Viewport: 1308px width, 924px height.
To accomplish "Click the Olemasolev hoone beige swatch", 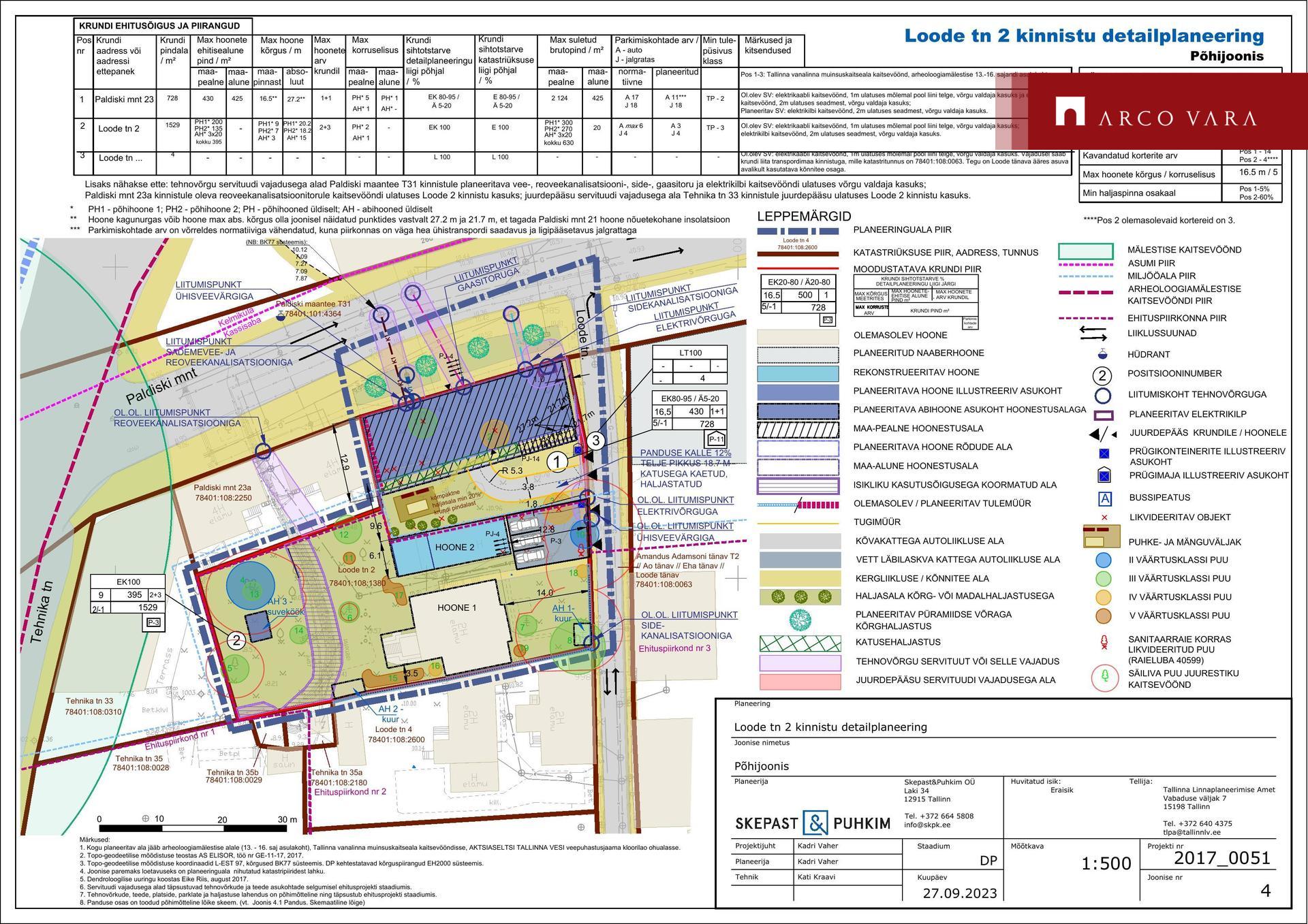I will point(798,336).
